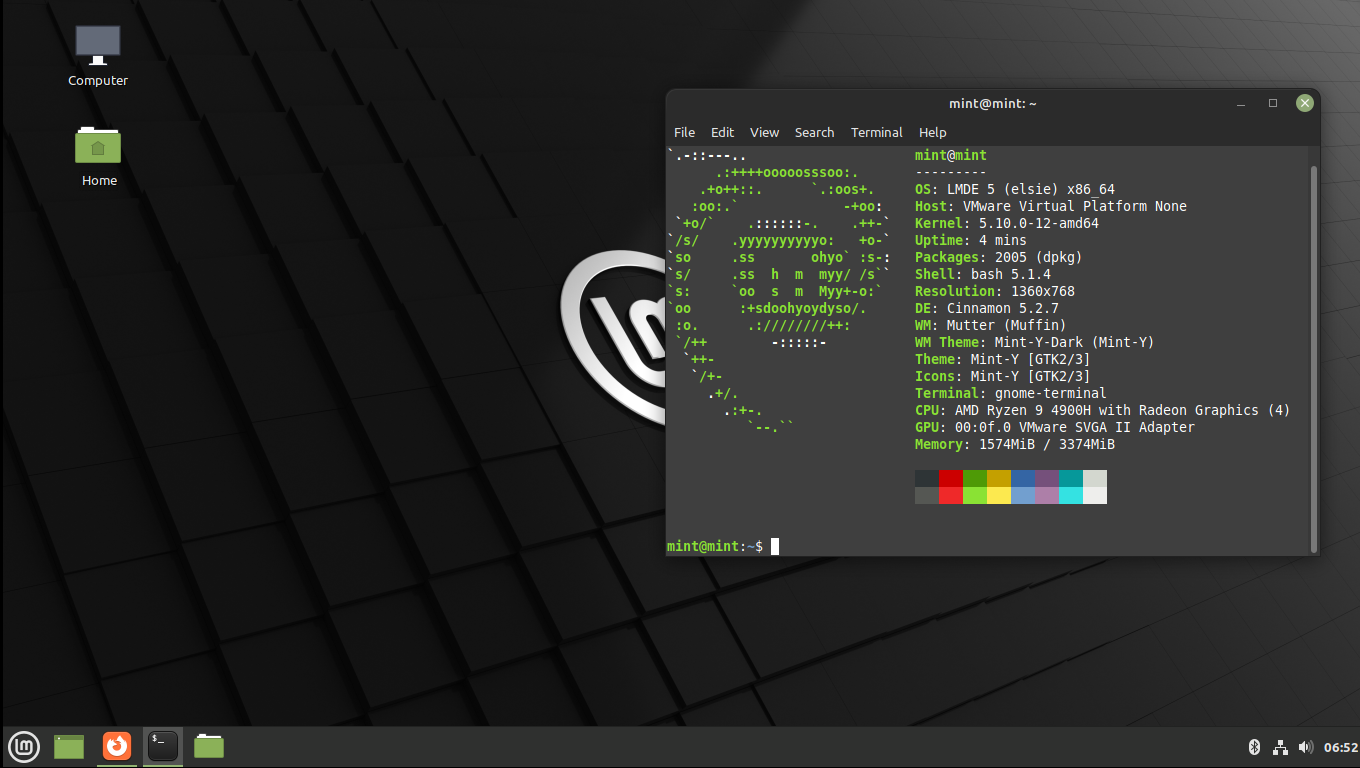Minimize the terminal window
This screenshot has height=768, width=1360.
[x=1241, y=103]
